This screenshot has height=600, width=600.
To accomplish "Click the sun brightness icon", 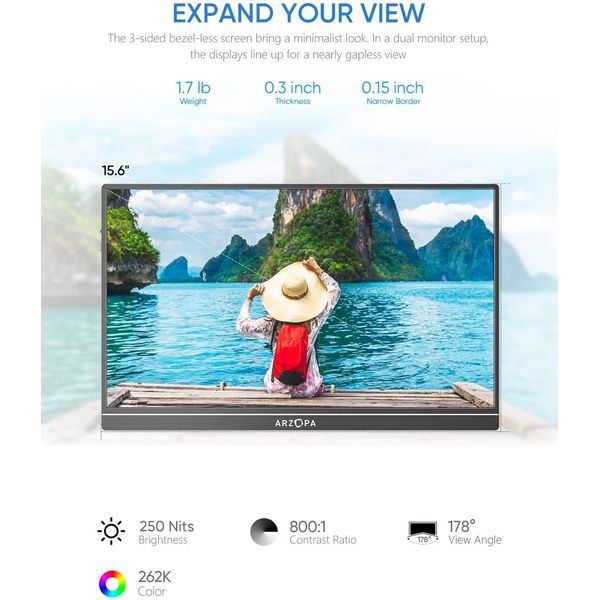I will click(x=111, y=531).
